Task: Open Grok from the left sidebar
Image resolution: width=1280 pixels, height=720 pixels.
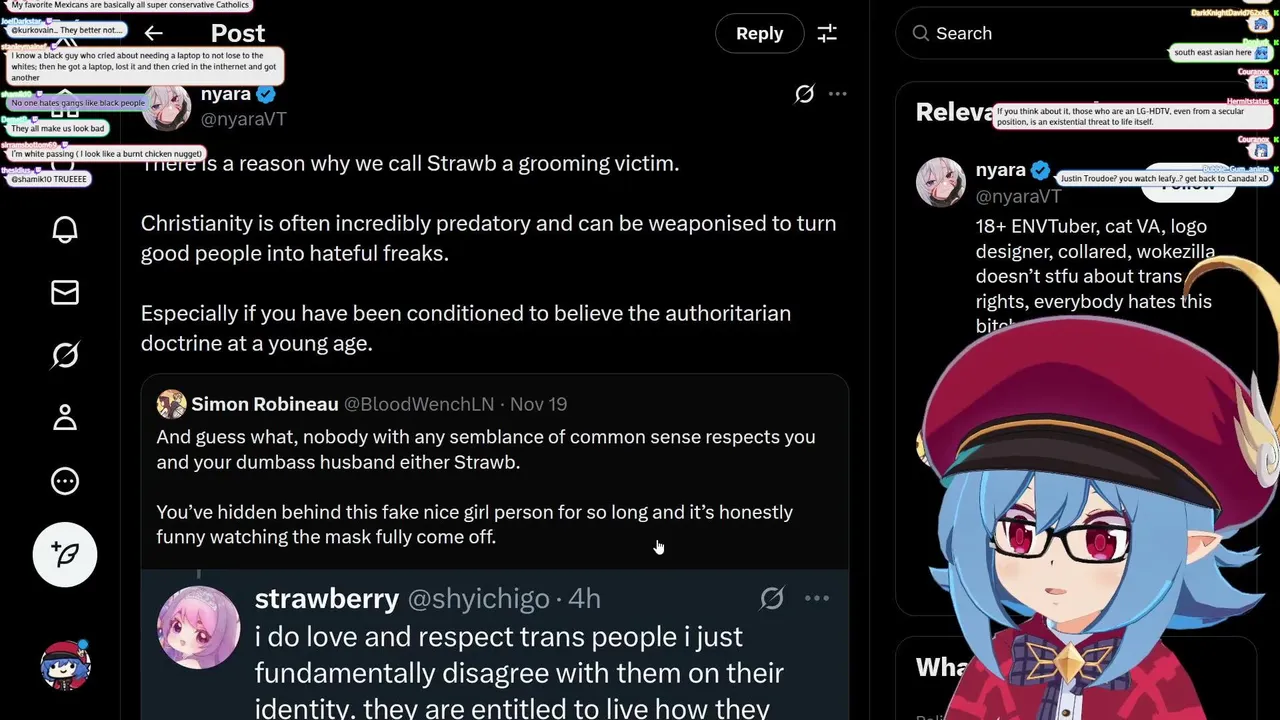Action: point(65,355)
